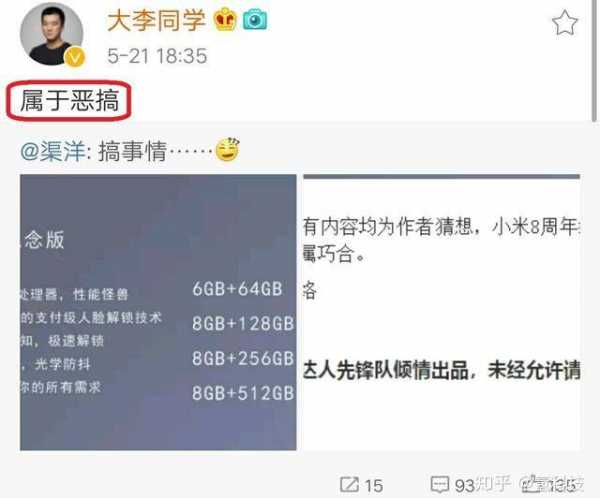Viewport: 600px width, 498px height.
Task: Click the laughing emoji in the repost
Action: [228, 149]
